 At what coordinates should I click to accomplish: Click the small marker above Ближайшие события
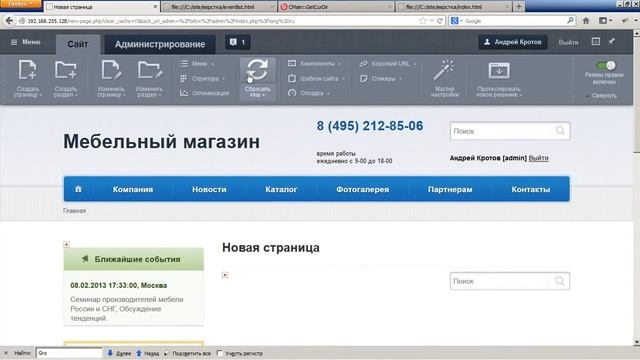point(67,244)
